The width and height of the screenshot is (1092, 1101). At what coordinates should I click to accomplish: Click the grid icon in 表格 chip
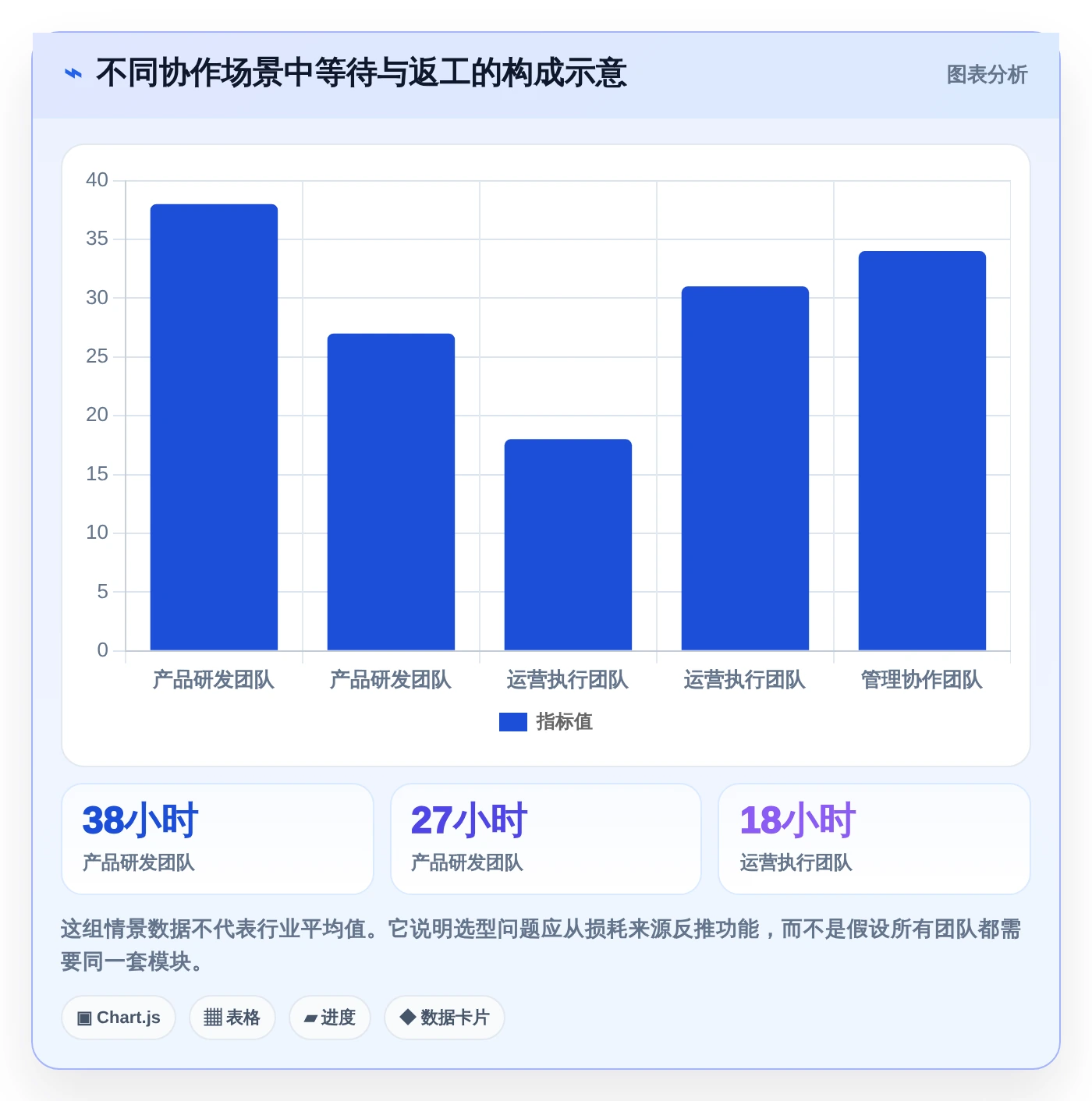tap(213, 1018)
